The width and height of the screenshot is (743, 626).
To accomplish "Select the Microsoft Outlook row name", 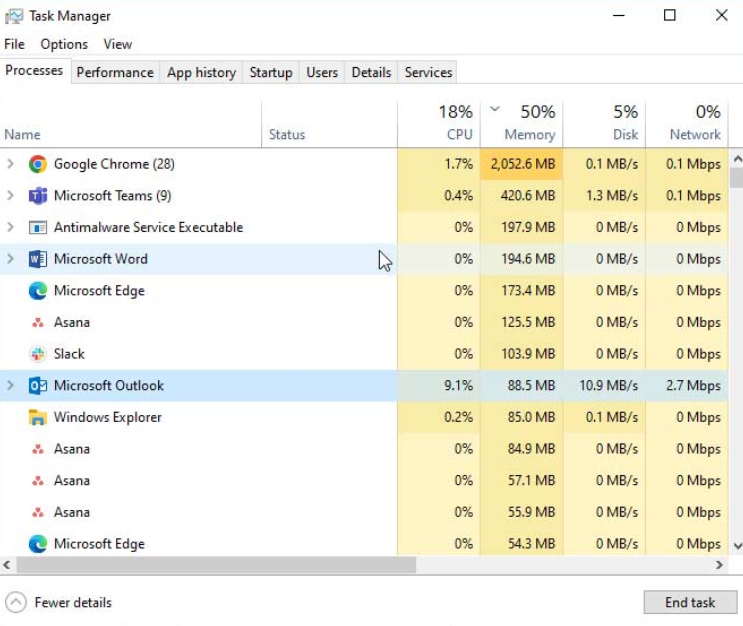I will click(109, 386).
